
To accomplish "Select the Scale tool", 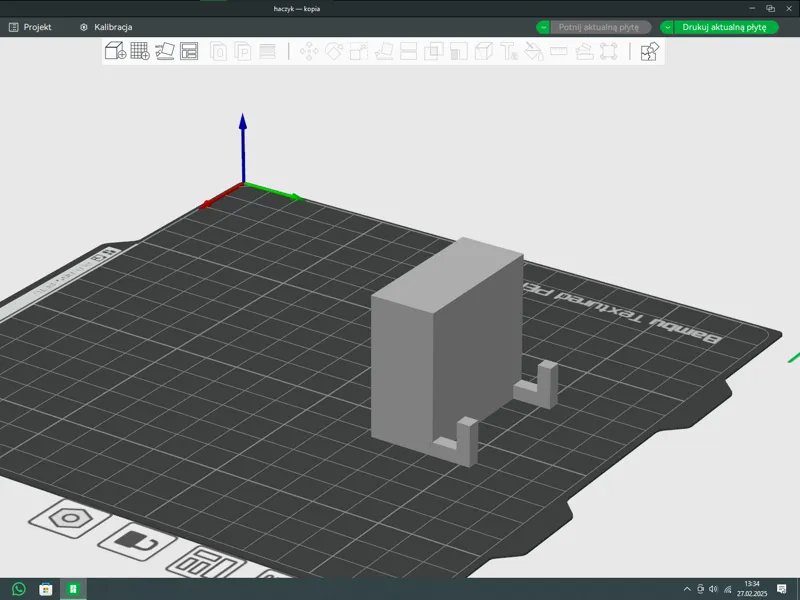I will (359, 51).
